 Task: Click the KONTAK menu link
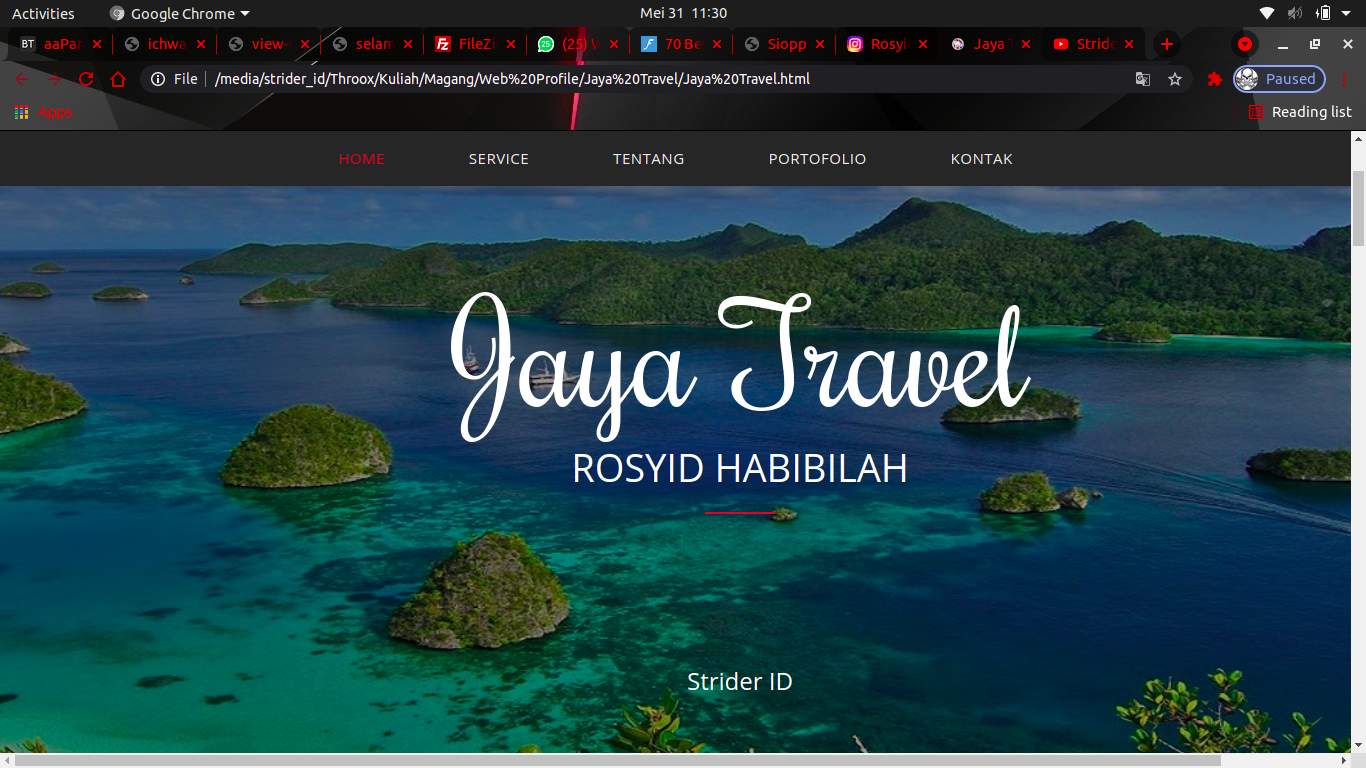click(981, 159)
